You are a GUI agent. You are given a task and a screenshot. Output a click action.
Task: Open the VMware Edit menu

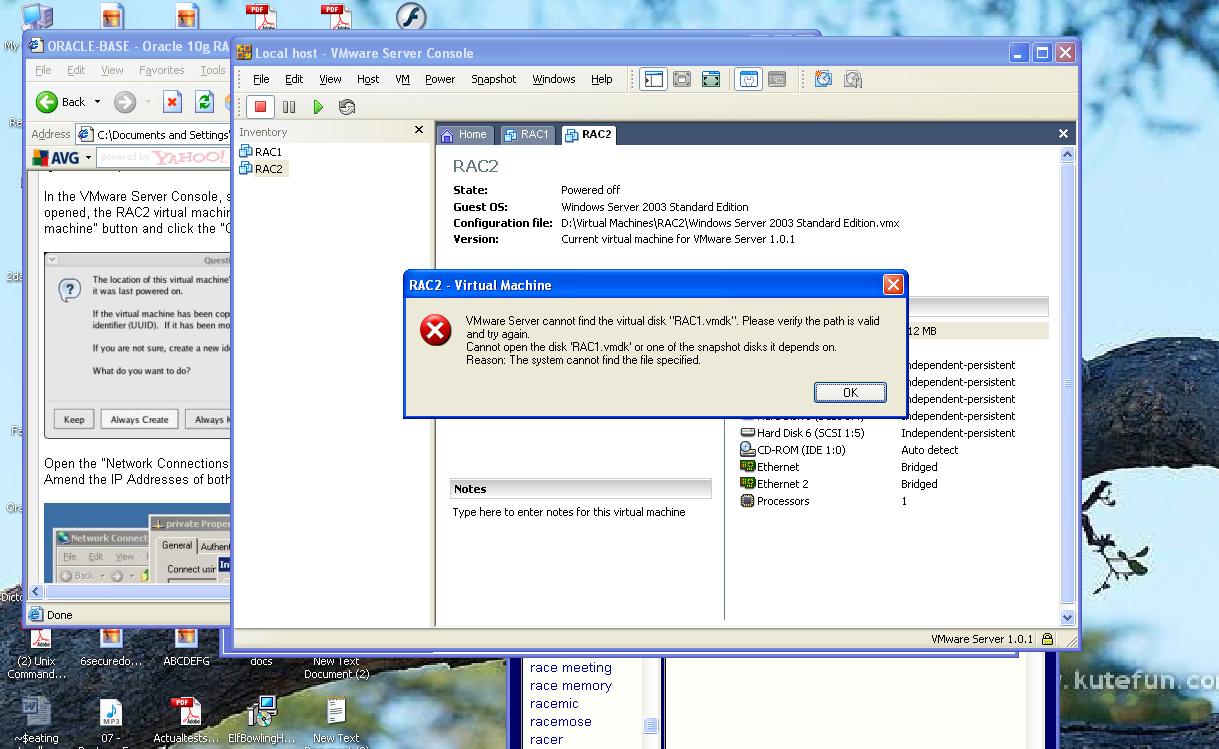(x=294, y=79)
